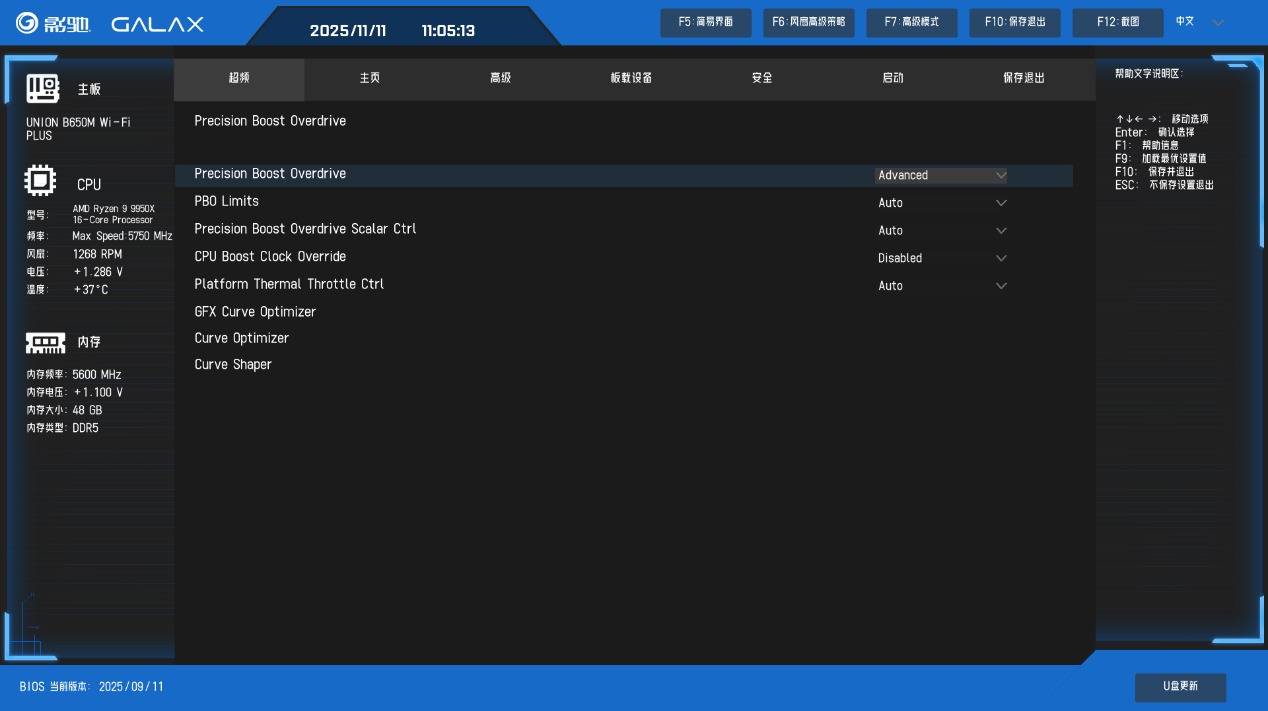This screenshot has width=1268, height=711.
Task: Click the memory module icon
Action: [45, 343]
